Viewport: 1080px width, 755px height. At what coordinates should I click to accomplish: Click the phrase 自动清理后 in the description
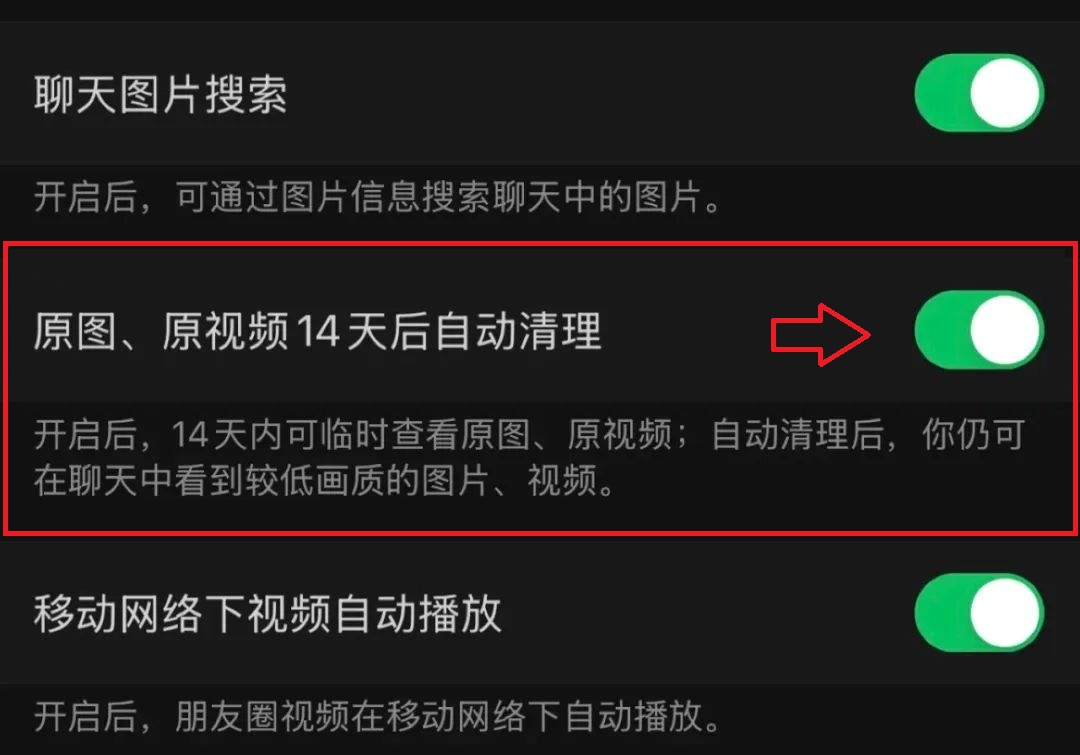(x=797, y=435)
